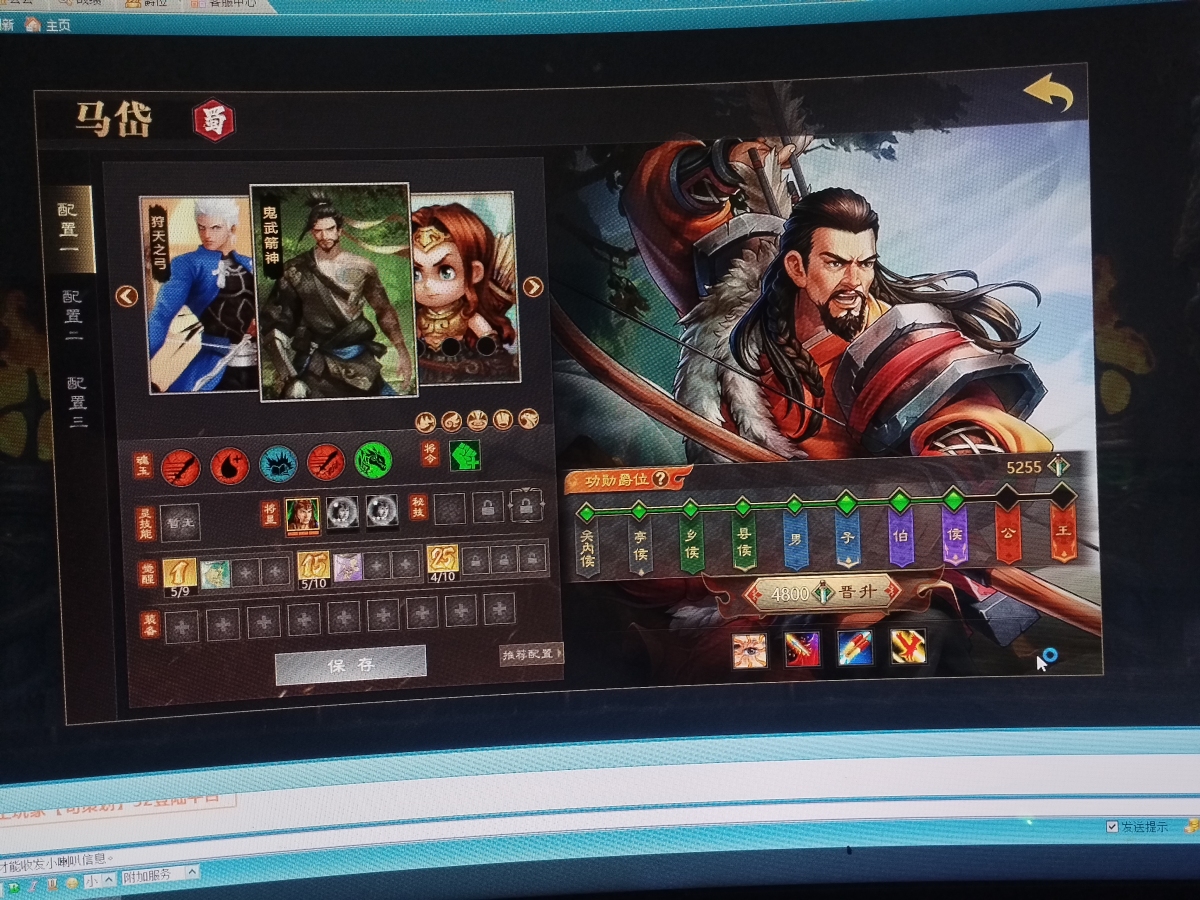The image size is (1200, 900).
Task: Click the red-purple arrow skill icon
Action: coord(802,649)
